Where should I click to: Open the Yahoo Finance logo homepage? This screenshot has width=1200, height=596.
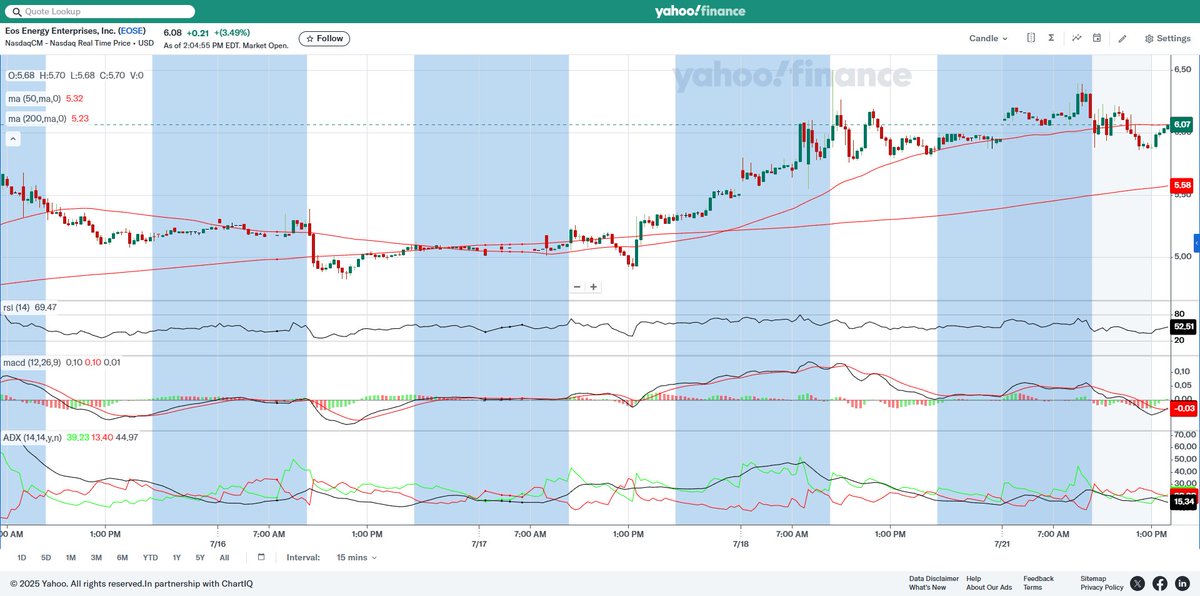[698, 11]
